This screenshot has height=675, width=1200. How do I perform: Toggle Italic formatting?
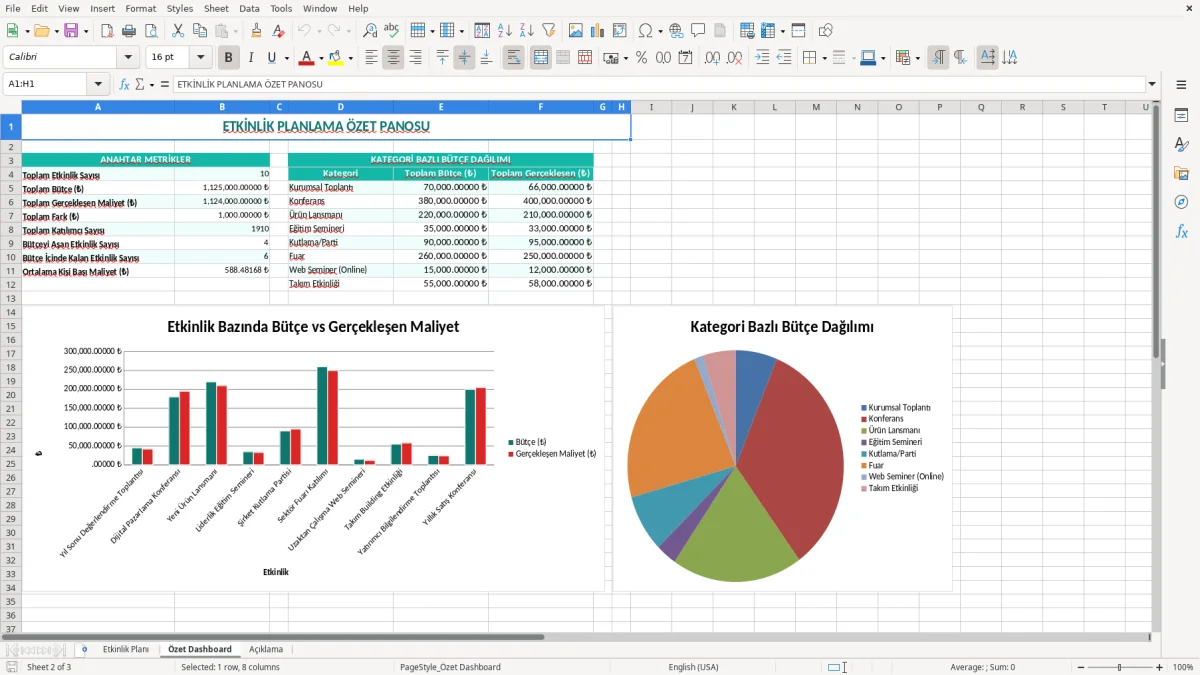250,58
